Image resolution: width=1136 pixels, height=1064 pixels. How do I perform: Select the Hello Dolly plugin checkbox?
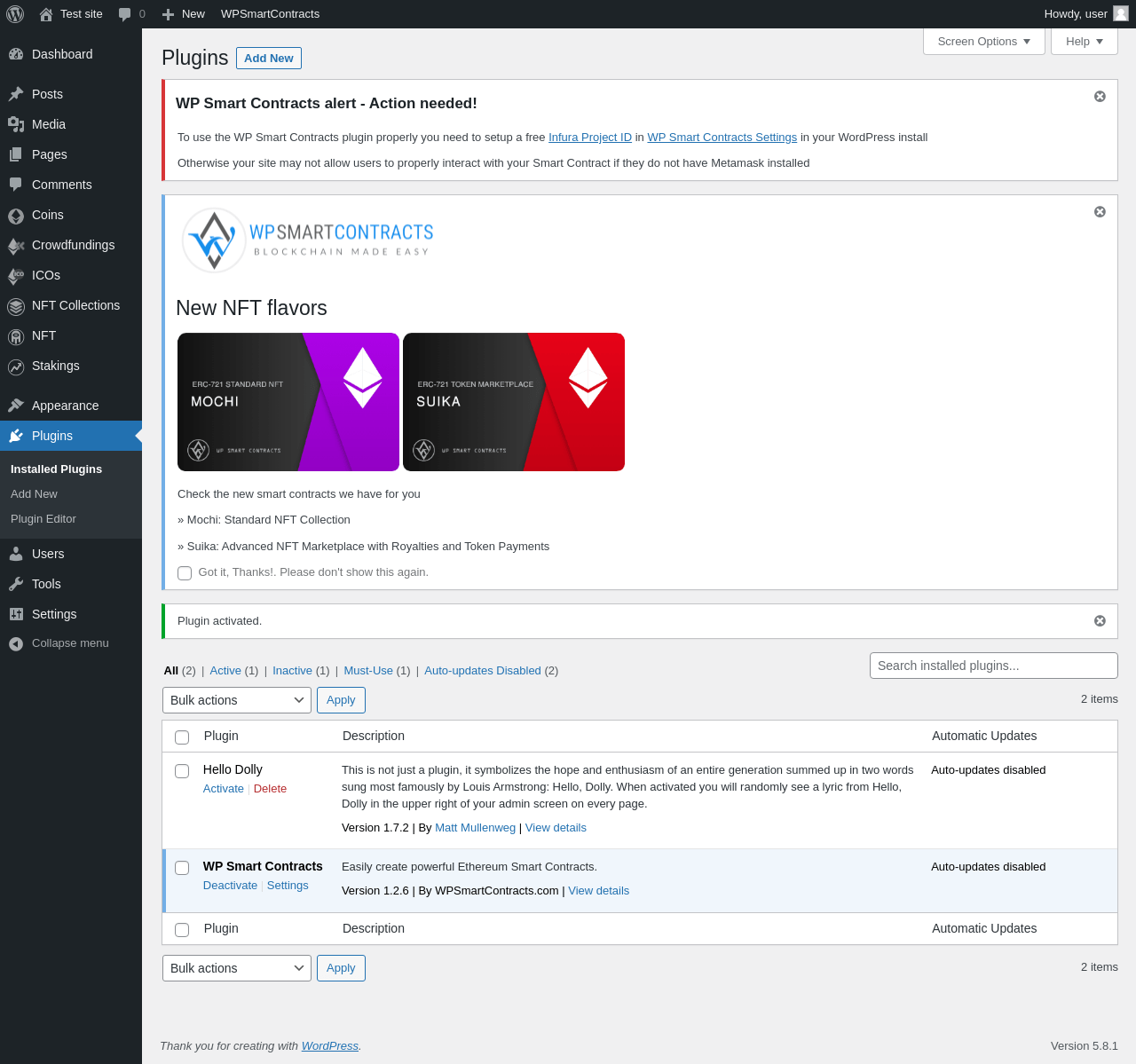pos(182,771)
